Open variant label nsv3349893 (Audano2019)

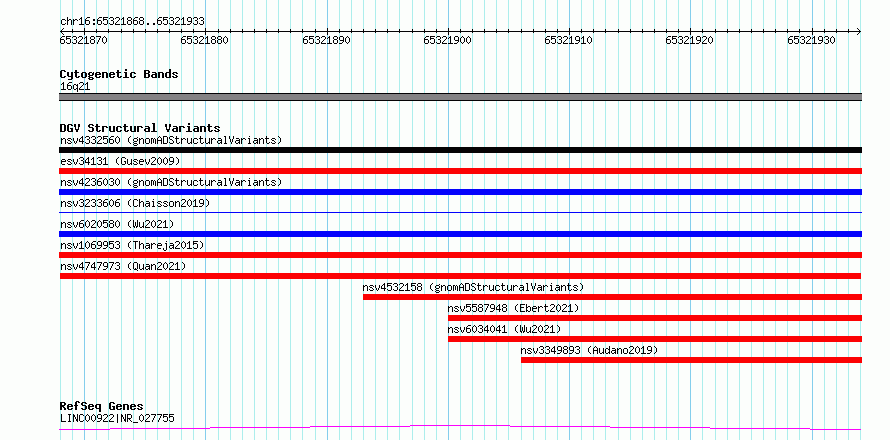[589, 350]
